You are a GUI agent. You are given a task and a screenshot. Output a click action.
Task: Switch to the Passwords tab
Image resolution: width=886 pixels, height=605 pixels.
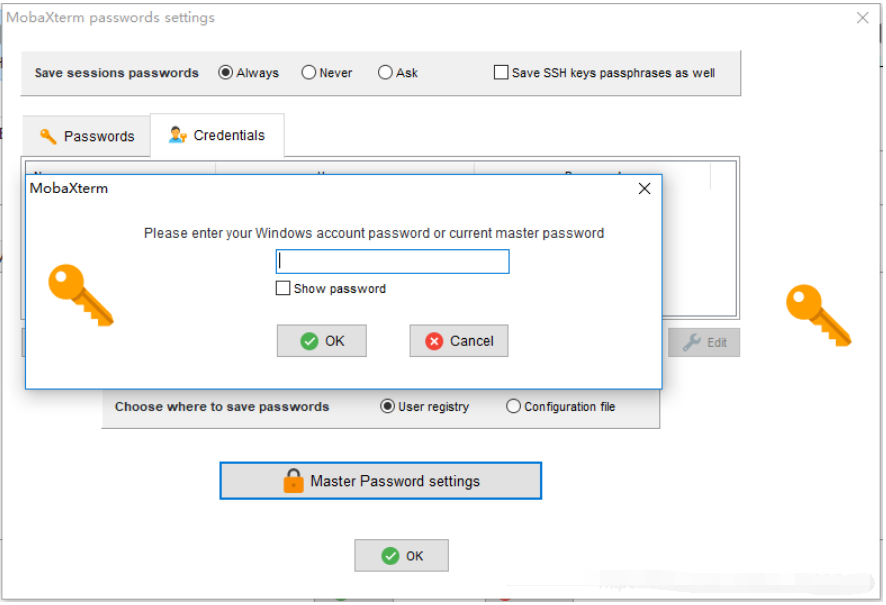click(86, 136)
